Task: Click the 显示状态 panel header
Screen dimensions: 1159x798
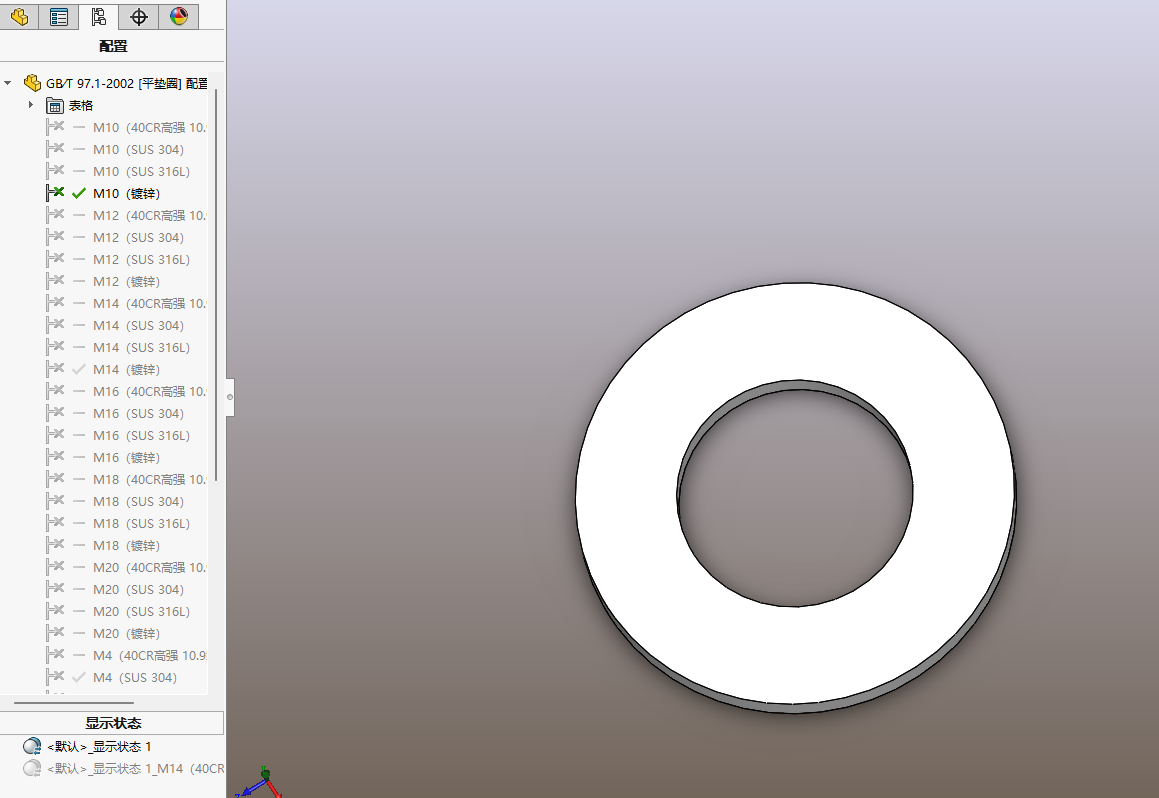Action: [x=112, y=723]
